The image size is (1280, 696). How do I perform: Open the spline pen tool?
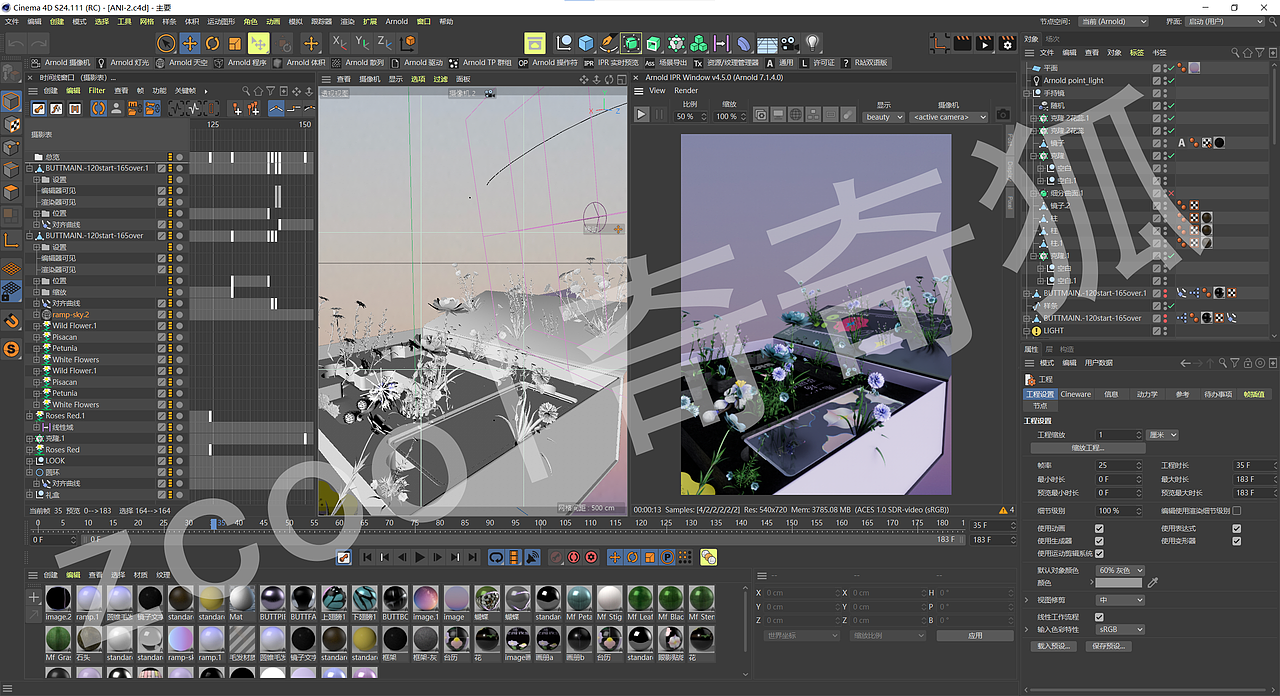[x=608, y=43]
